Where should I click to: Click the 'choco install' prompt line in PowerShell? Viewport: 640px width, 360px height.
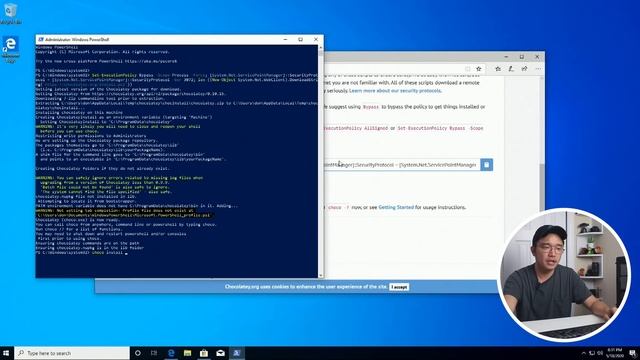[x=82, y=253]
